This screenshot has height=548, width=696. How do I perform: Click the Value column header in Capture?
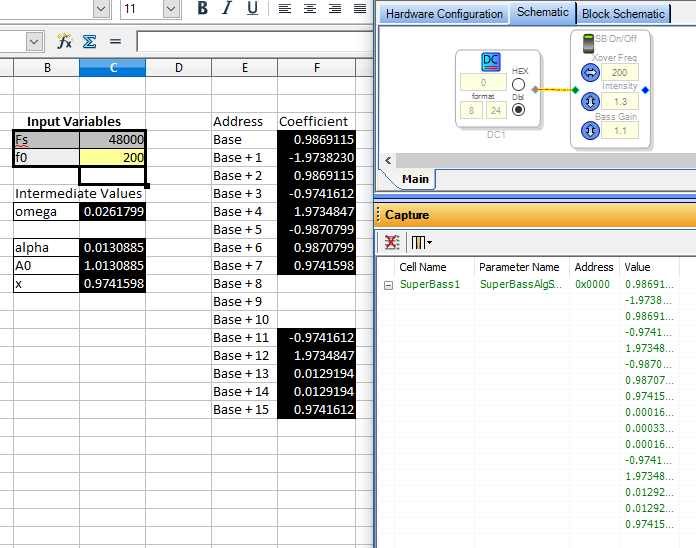tap(649, 267)
